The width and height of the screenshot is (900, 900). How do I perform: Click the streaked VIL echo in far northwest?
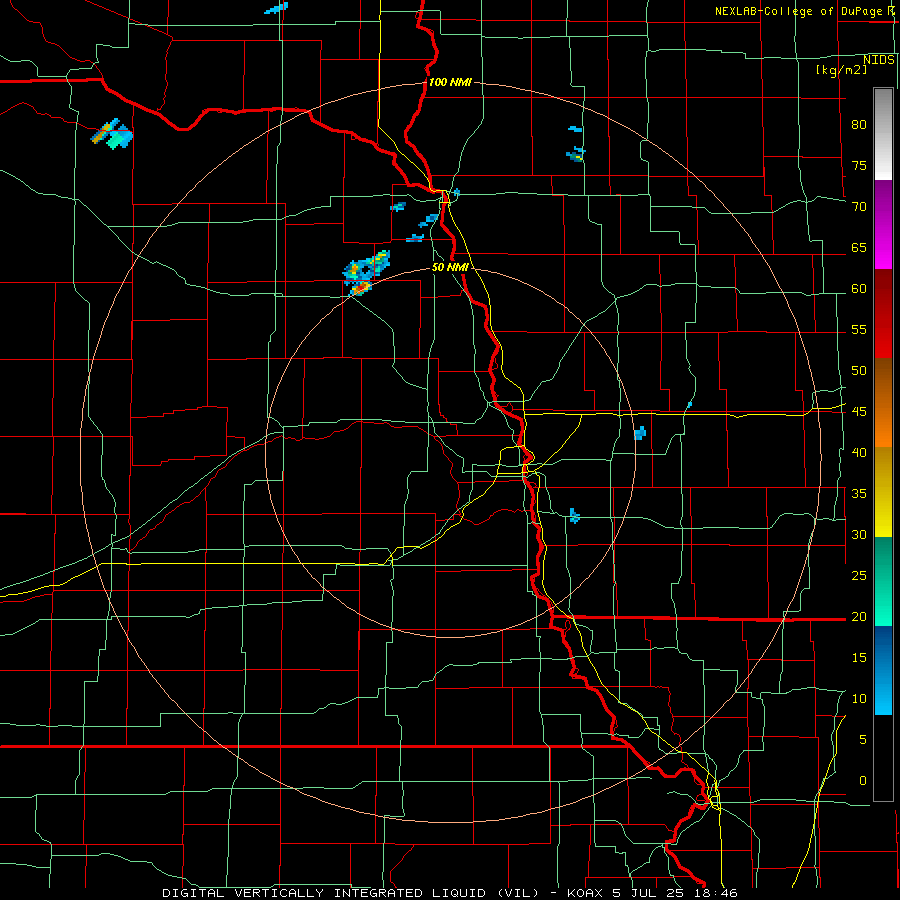click(112, 134)
